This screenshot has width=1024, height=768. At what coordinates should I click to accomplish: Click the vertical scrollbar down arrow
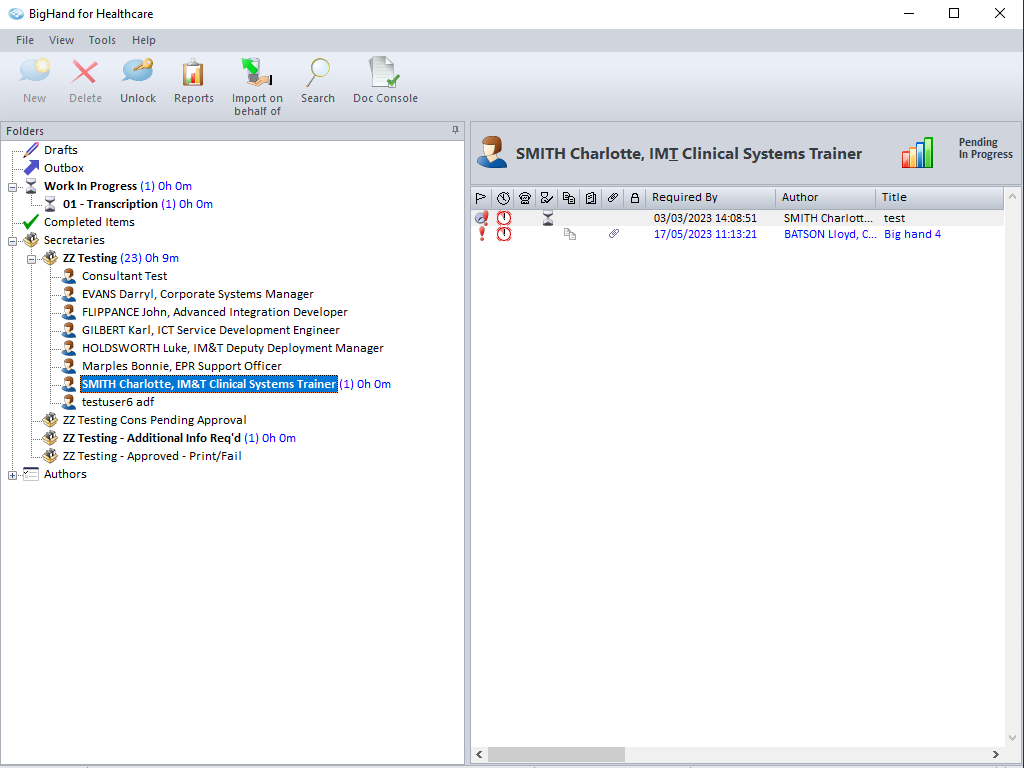pyautogui.click(x=1013, y=738)
